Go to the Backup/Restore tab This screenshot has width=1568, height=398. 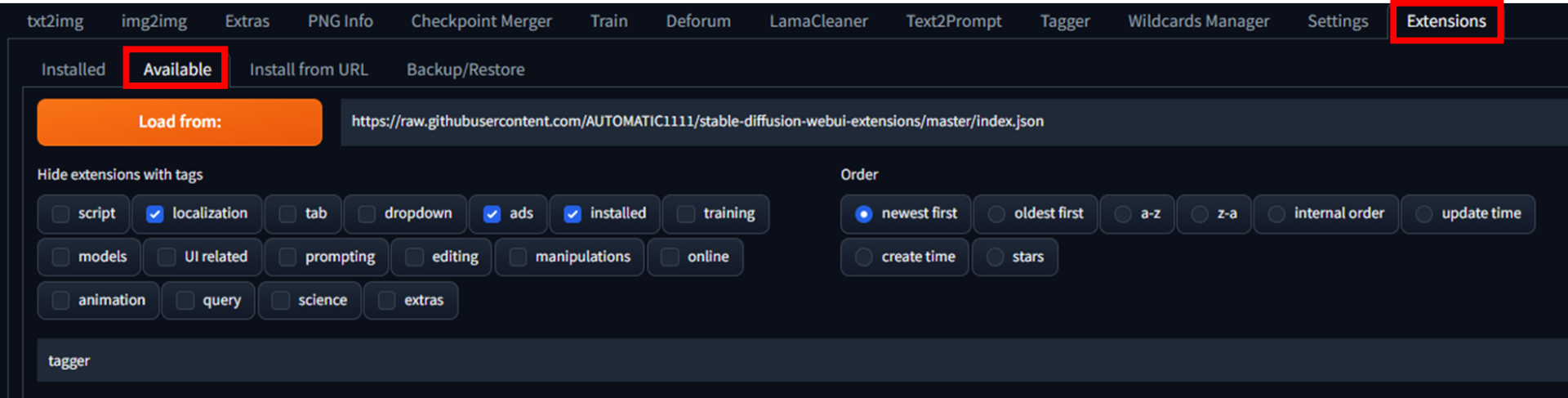click(465, 69)
